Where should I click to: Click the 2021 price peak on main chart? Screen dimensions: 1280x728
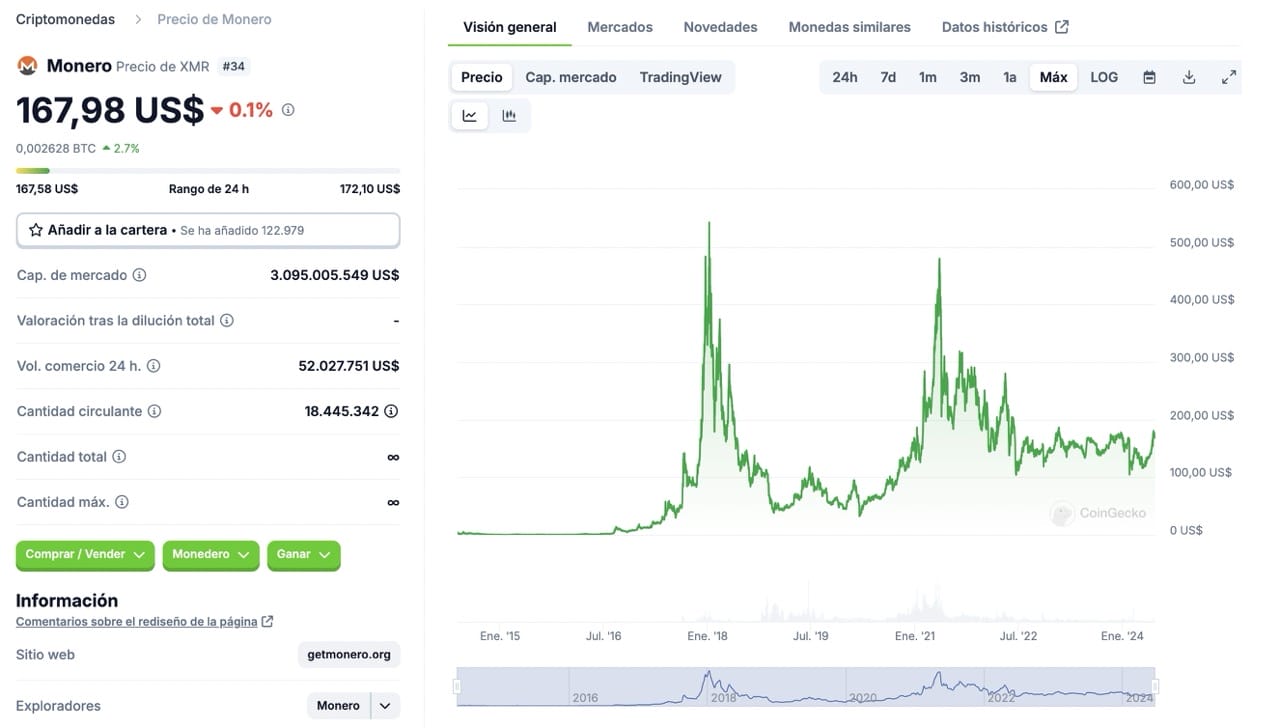point(939,262)
